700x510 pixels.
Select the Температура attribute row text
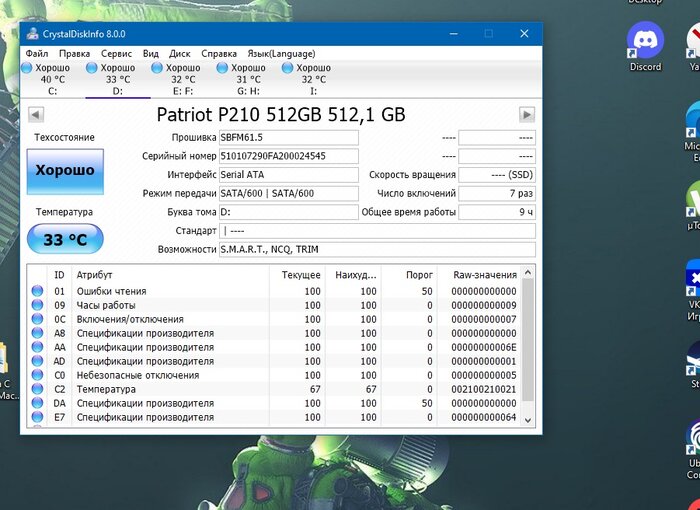point(106,389)
